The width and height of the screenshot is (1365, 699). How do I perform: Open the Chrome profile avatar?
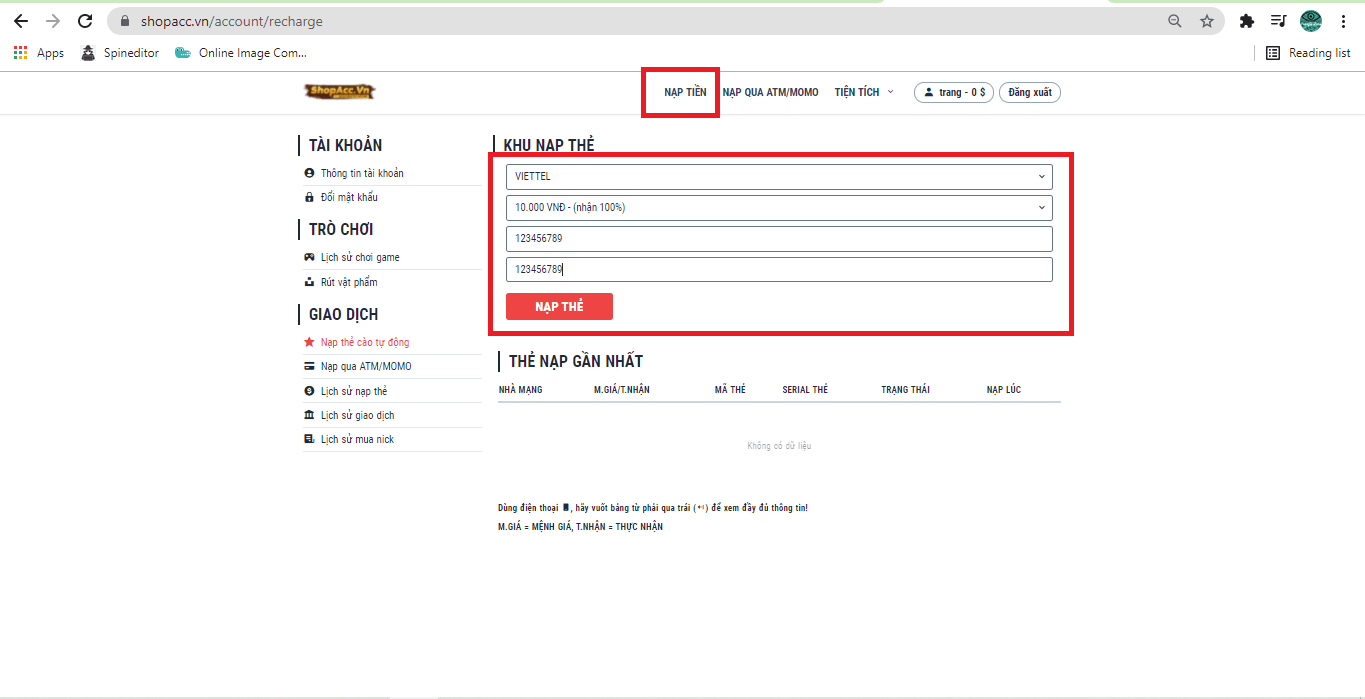(1311, 21)
